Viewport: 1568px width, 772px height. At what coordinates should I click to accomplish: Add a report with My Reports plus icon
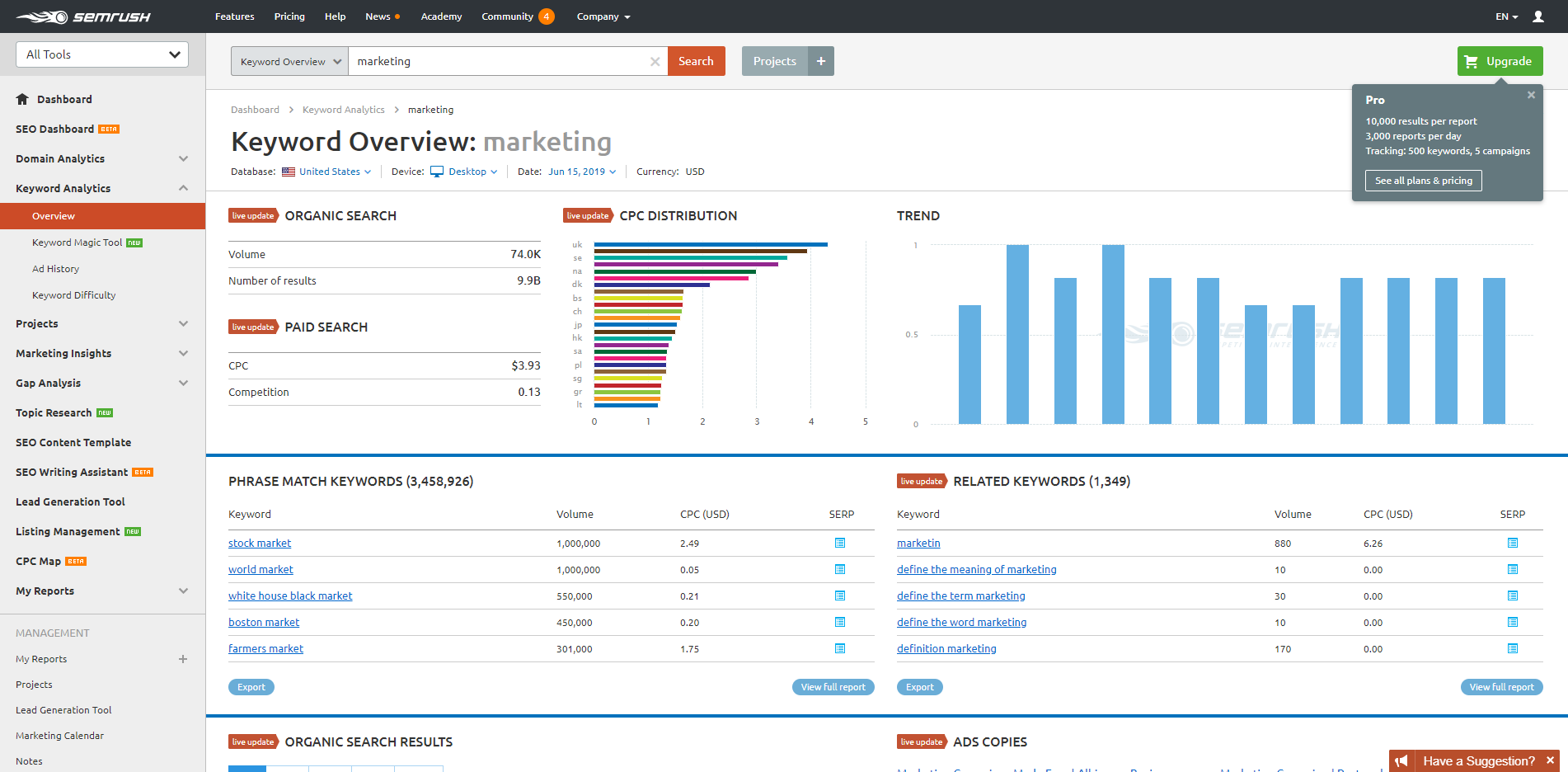click(x=183, y=659)
